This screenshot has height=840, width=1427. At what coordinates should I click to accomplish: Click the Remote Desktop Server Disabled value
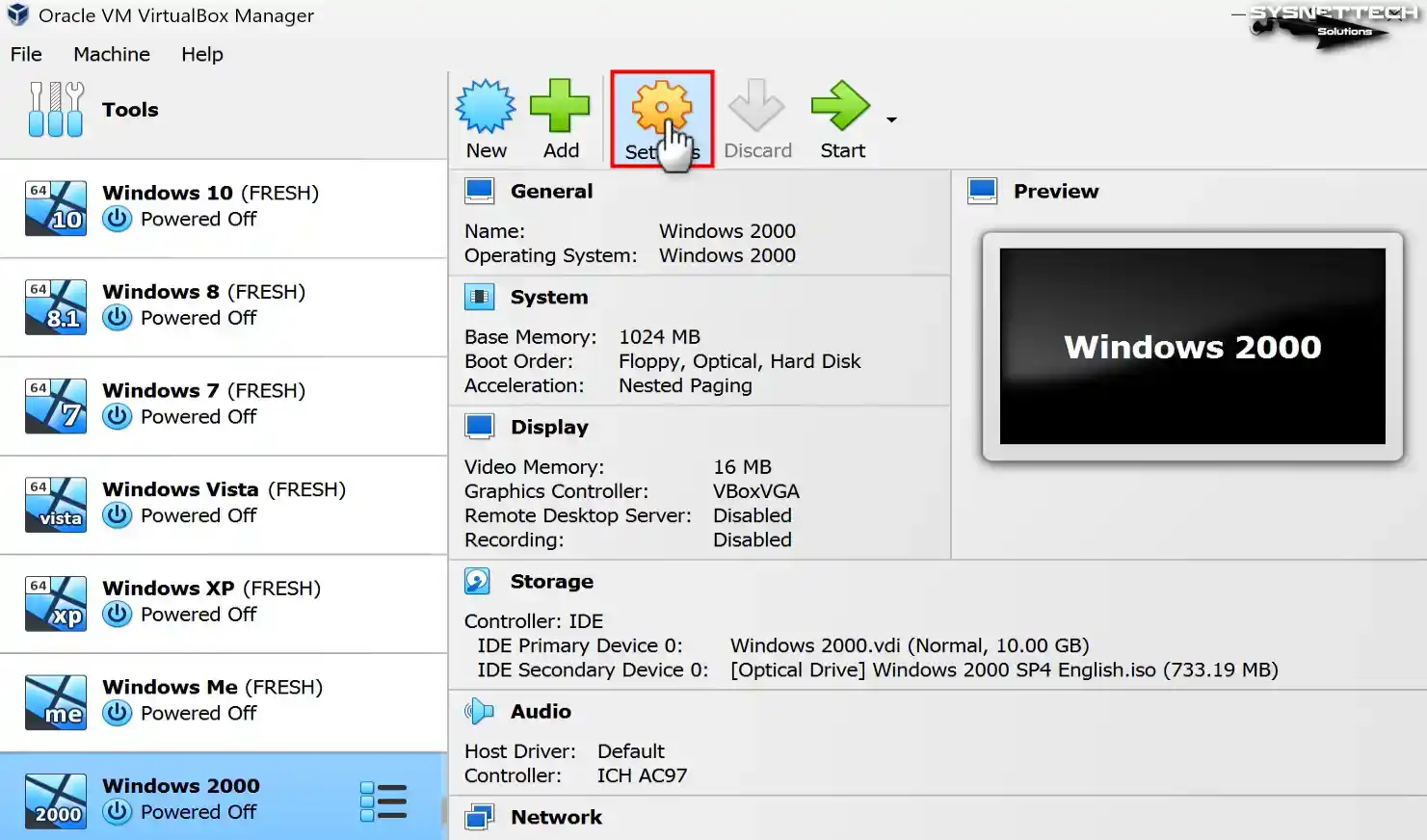coord(753,515)
